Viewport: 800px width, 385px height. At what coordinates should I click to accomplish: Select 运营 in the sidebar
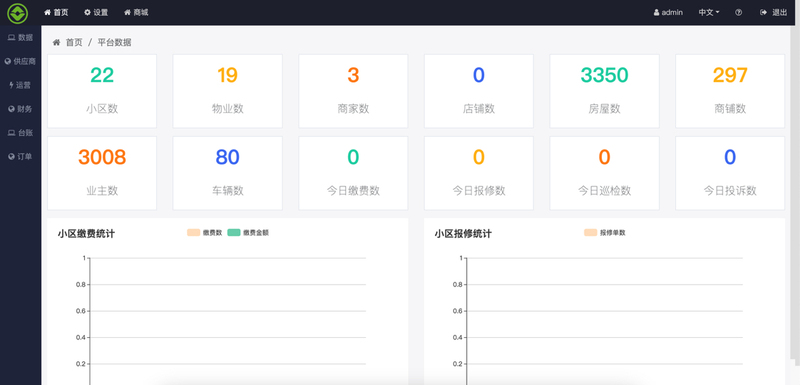point(20,85)
